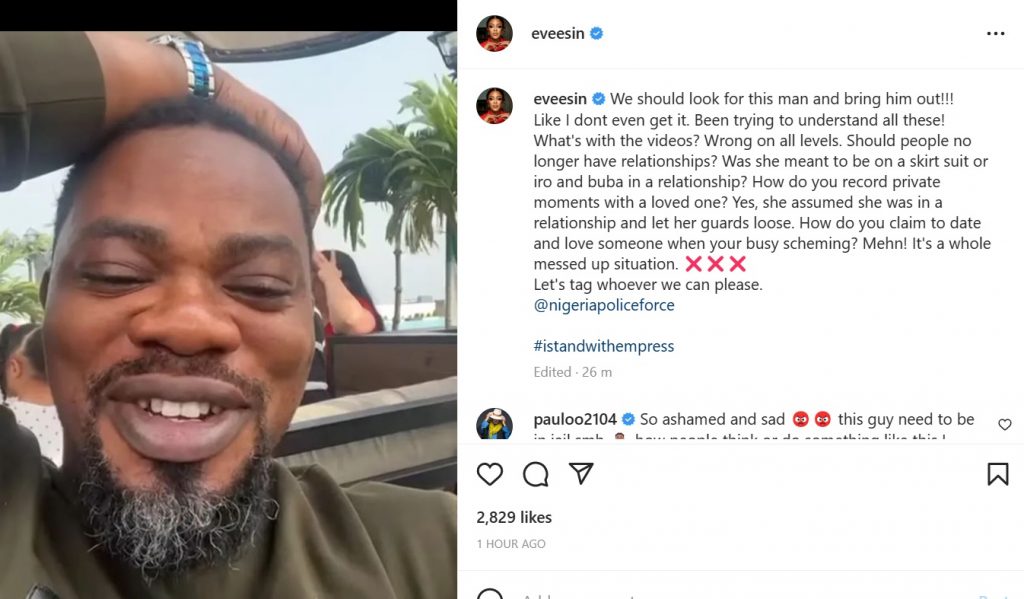View the 2,829 likes list
The width and height of the screenshot is (1024, 599).
[x=514, y=517]
